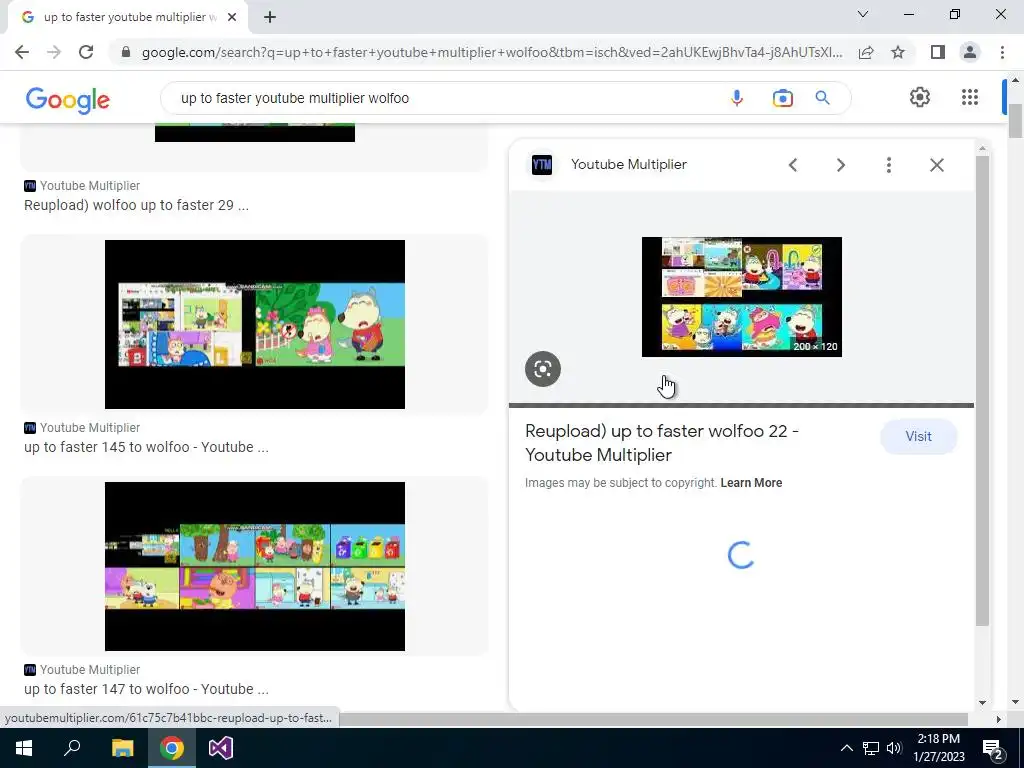Click the preview panel vertical scrollbar
Screen dimensions: 1024x768
click(982, 391)
